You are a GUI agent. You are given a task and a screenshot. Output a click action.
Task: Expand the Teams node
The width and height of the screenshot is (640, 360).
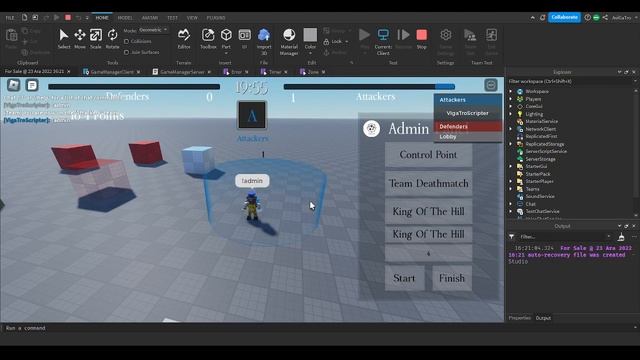coord(511,189)
